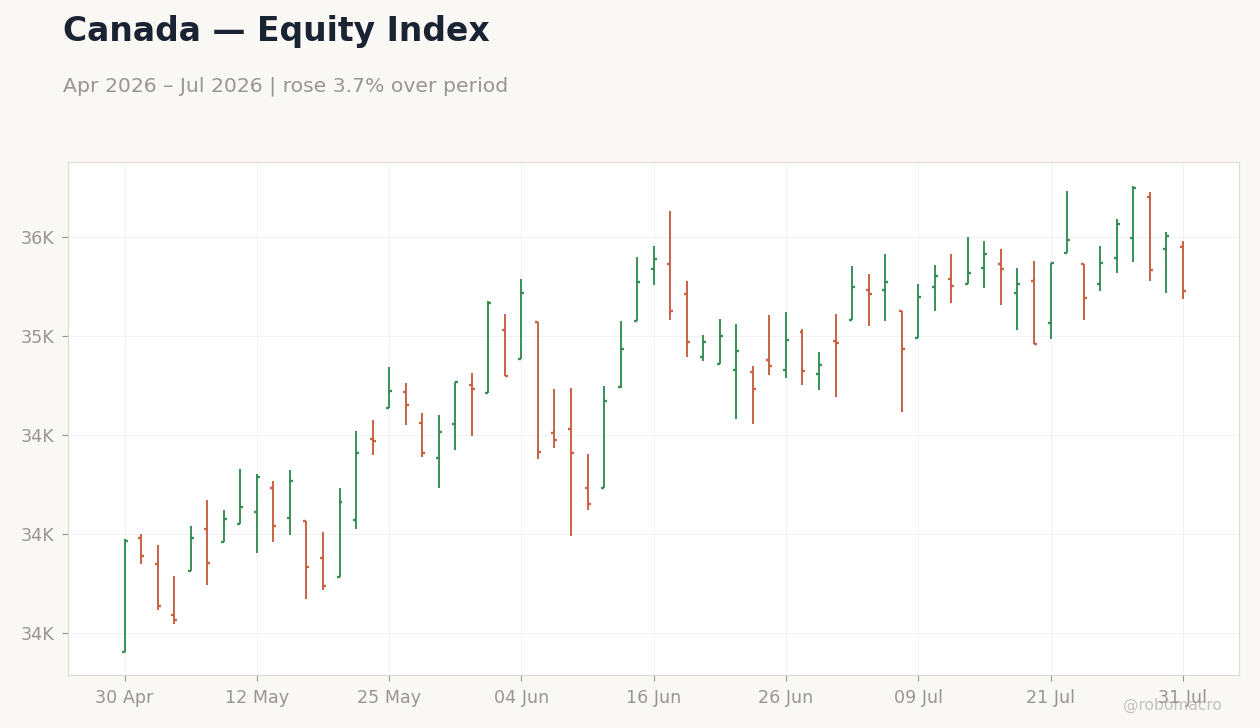
Task: Select the 12 May x-axis label
Action: (257, 698)
